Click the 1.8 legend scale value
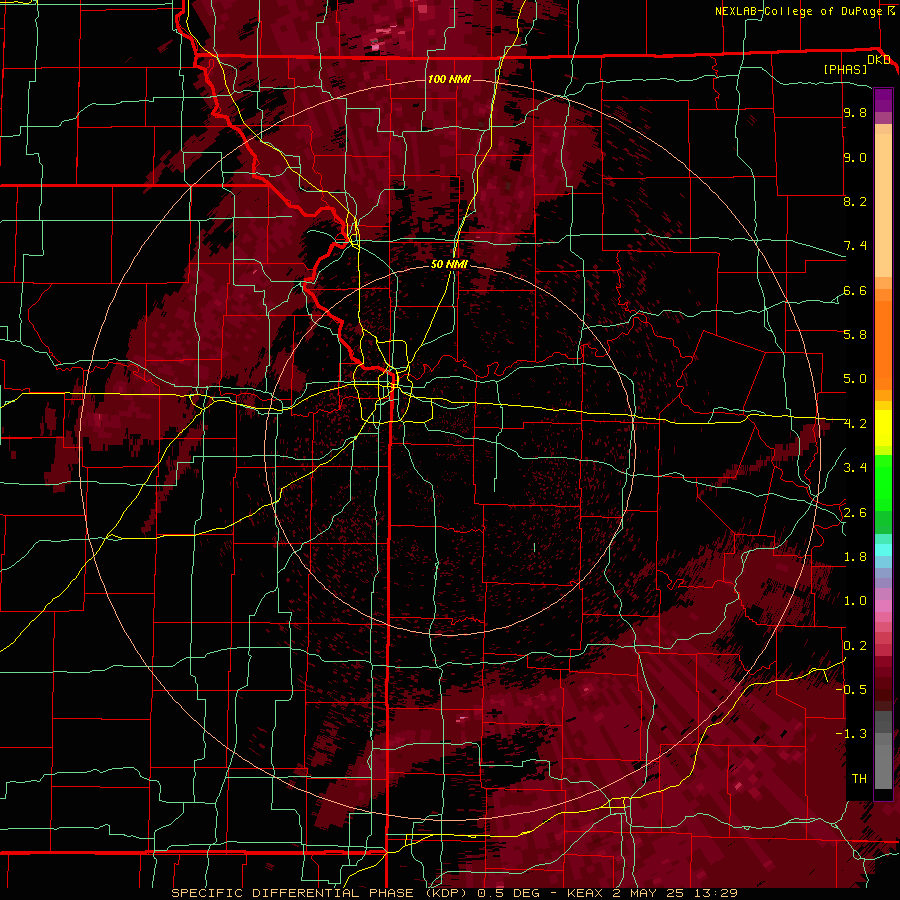Screen dimensions: 900x900 coord(855,557)
